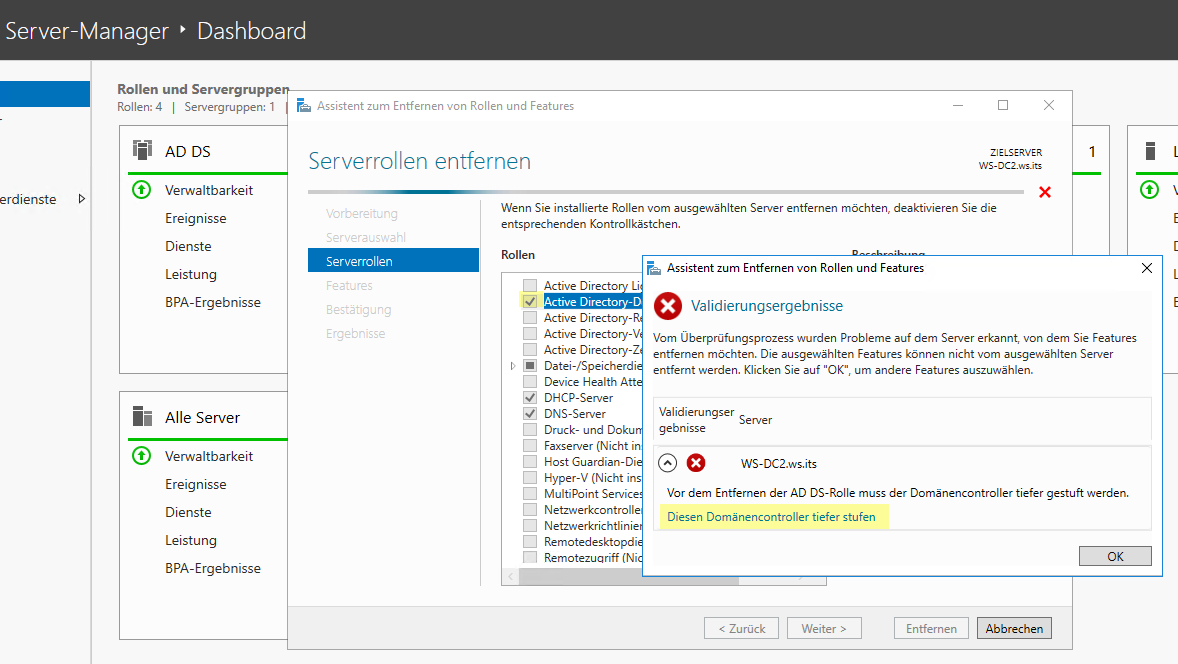Click the breadcrumb arrow after Server-Manager

pos(183,30)
